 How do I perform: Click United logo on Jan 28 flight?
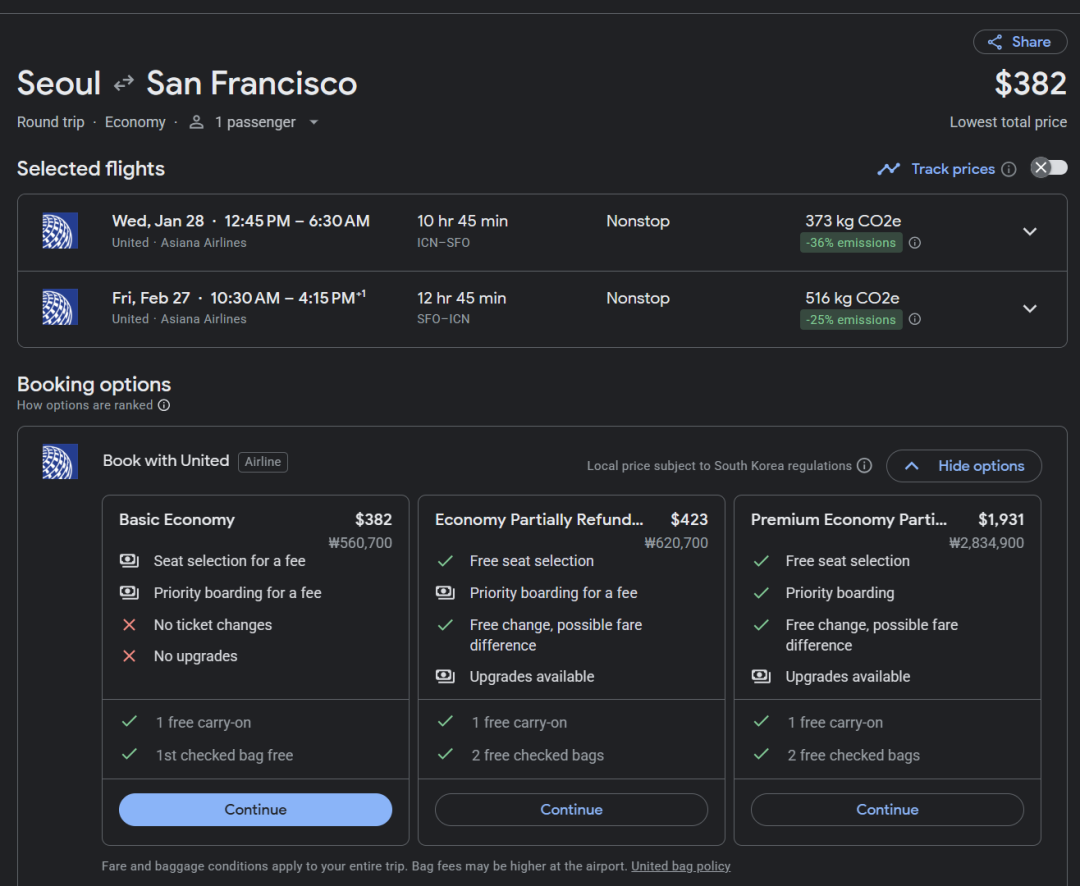pos(60,231)
